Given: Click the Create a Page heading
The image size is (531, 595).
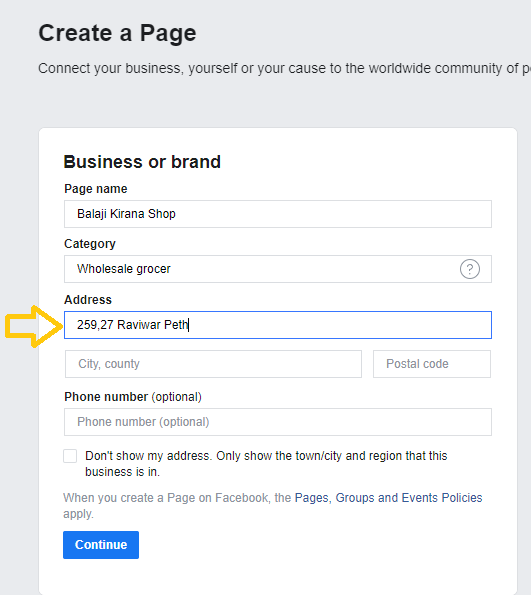Looking at the screenshot, I should coord(117,33).
